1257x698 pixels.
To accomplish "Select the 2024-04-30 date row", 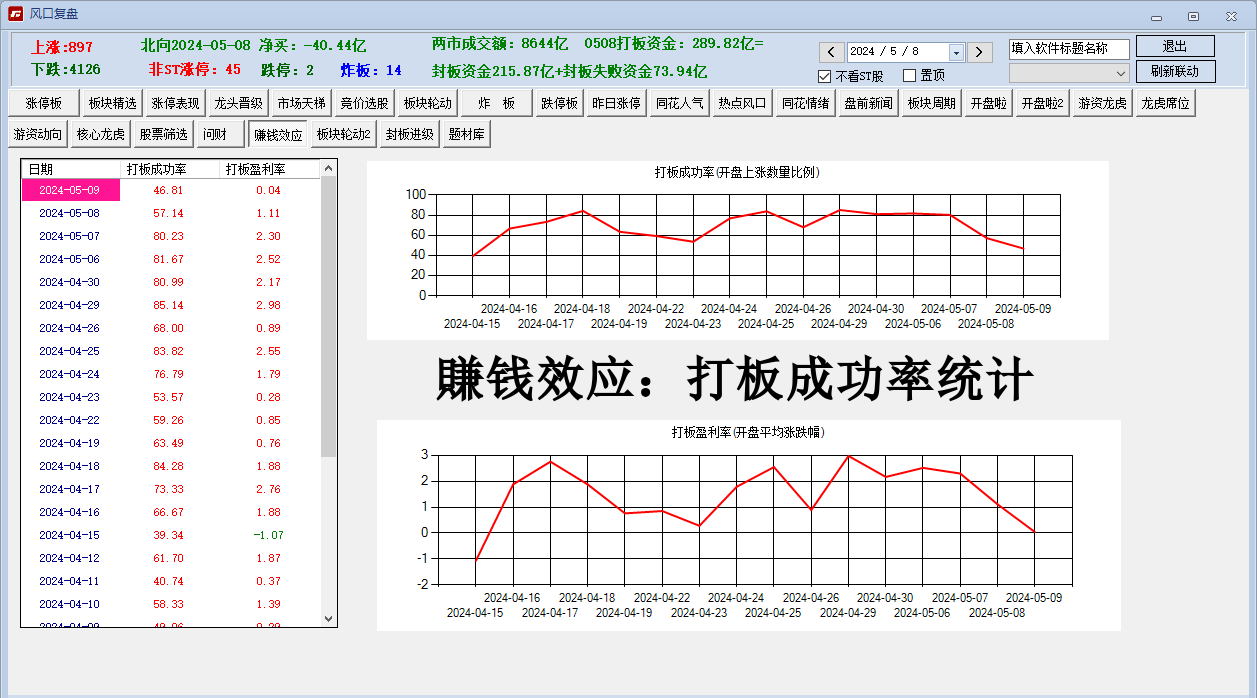I will [x=170, y=282].
